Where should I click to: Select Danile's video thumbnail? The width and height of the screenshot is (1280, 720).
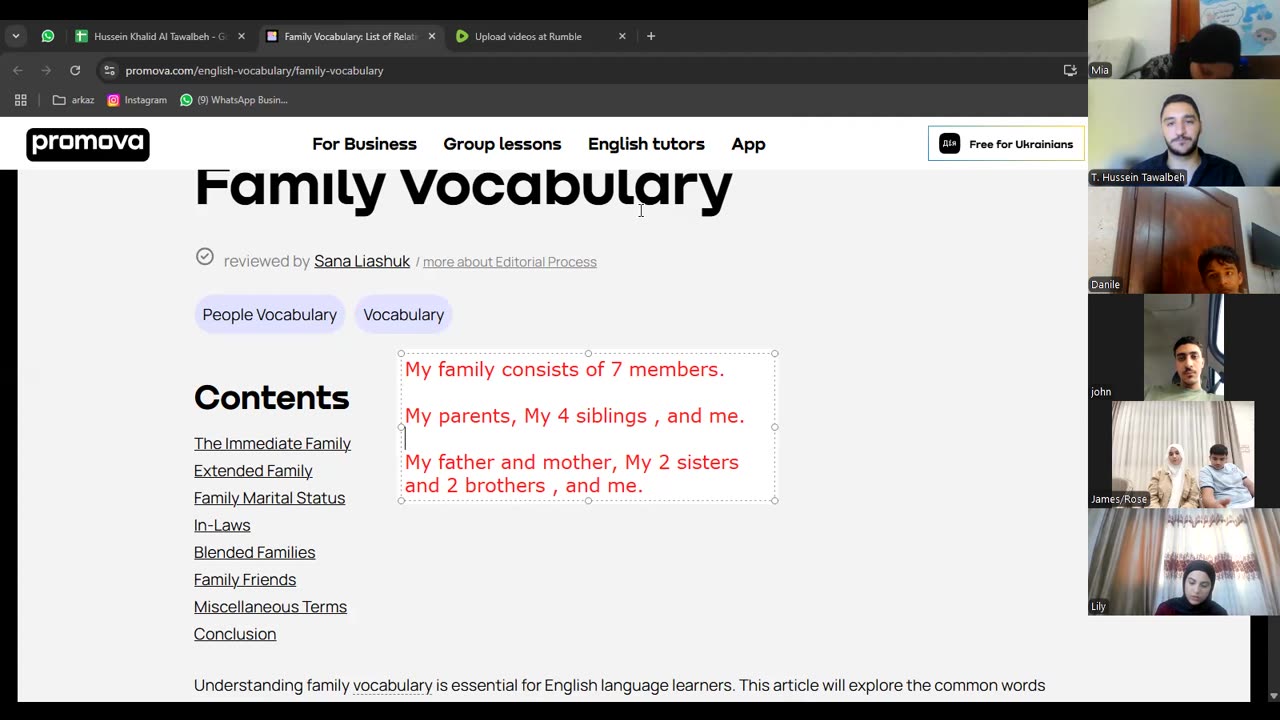(1184, 240)
